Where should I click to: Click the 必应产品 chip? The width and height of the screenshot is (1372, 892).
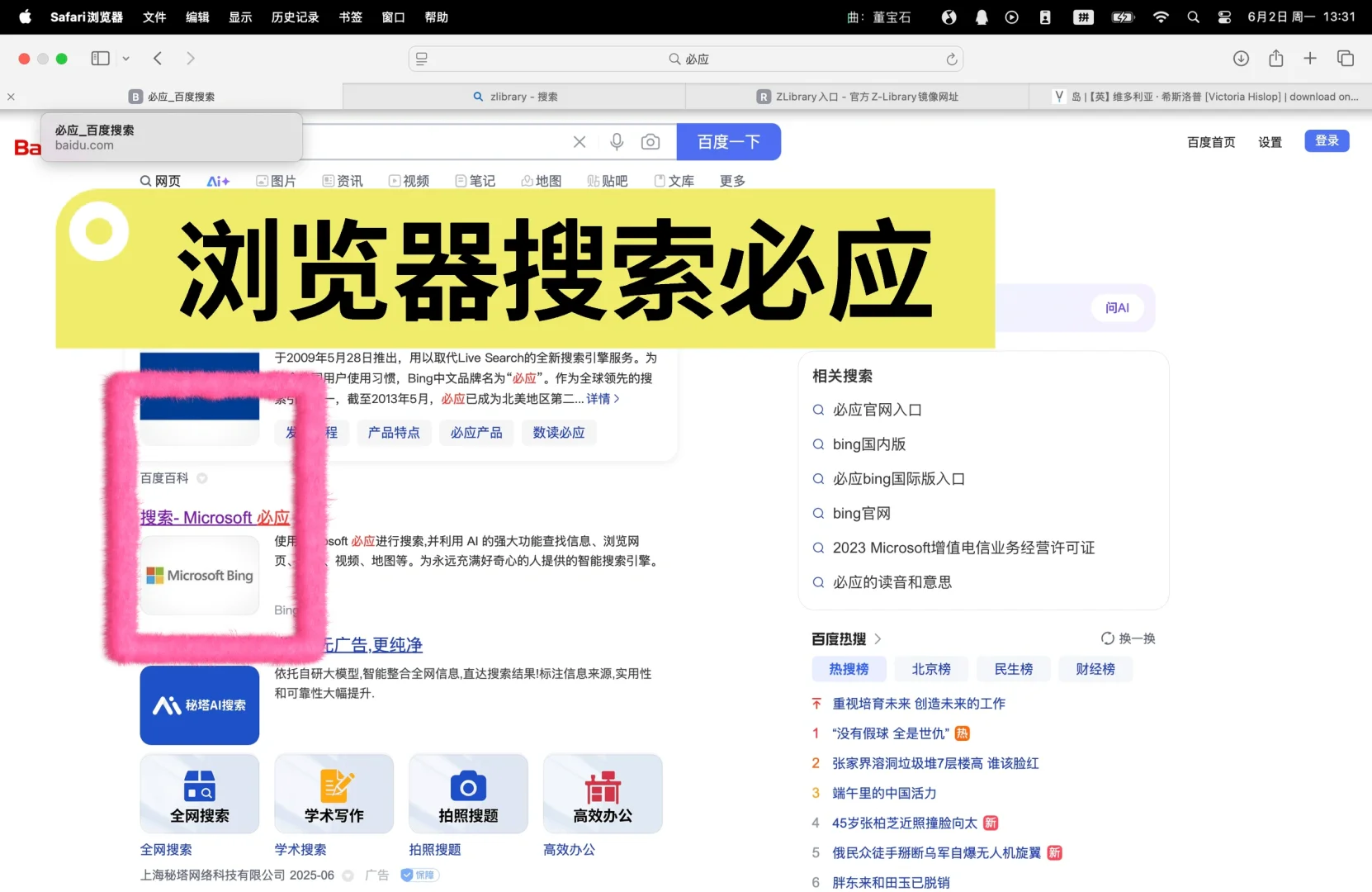(x=476, y=433)
